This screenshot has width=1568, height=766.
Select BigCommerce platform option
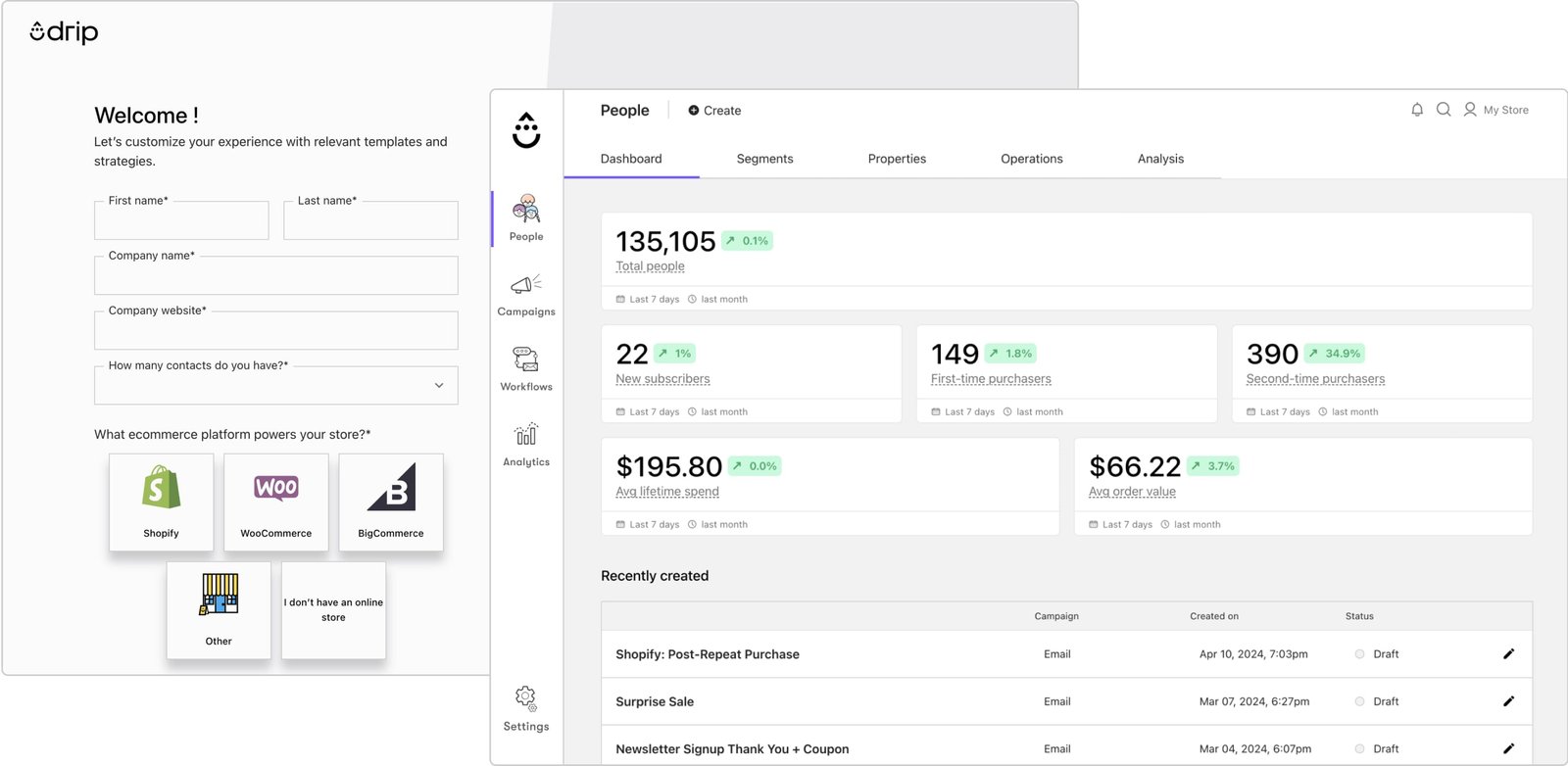tap(391, 502)
